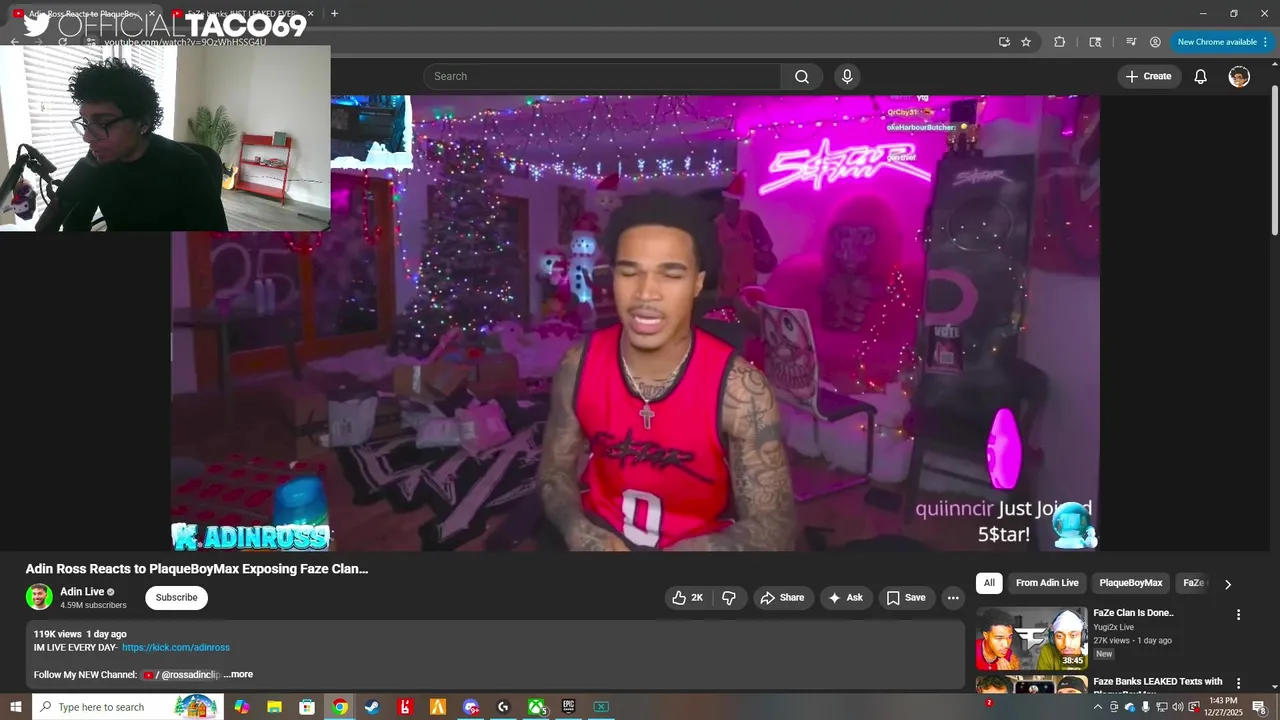Open YouTube account avatar menu
The image size is (1280, 720).
(1239, 77)
